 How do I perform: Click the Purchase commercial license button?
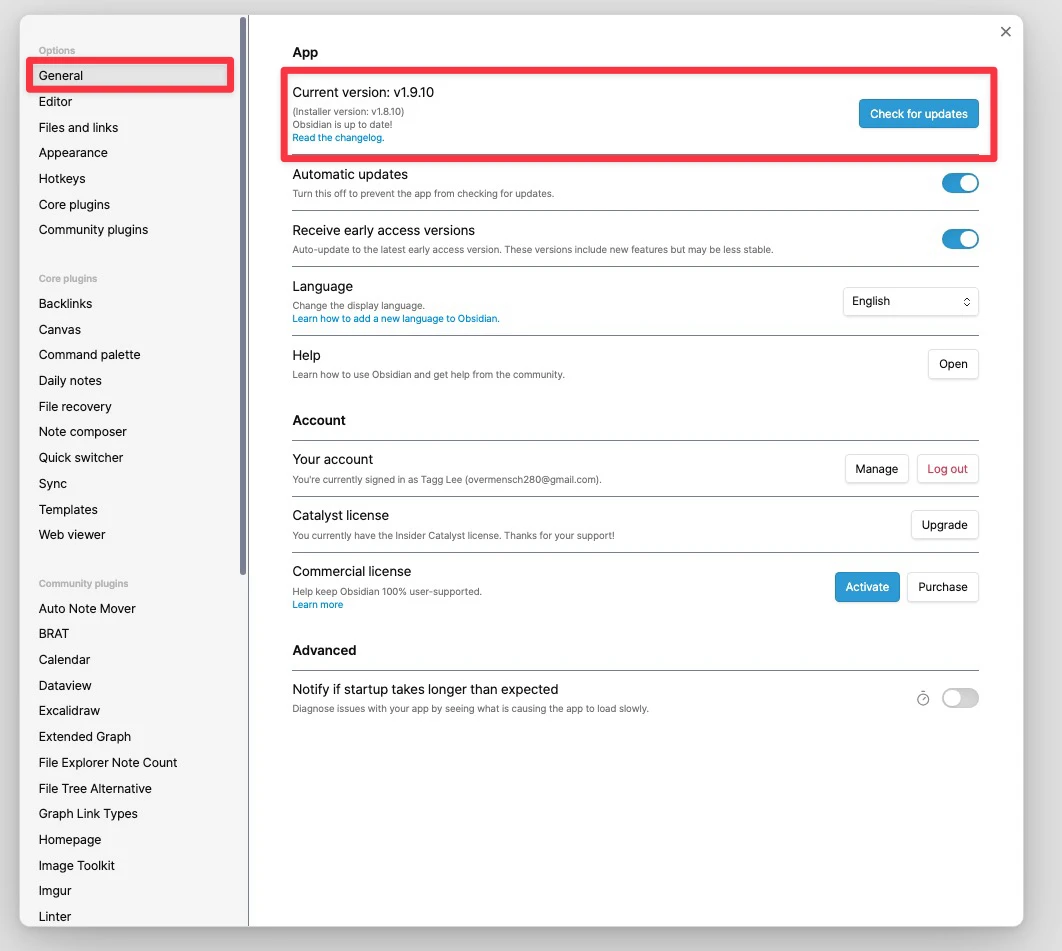(942, 587)
